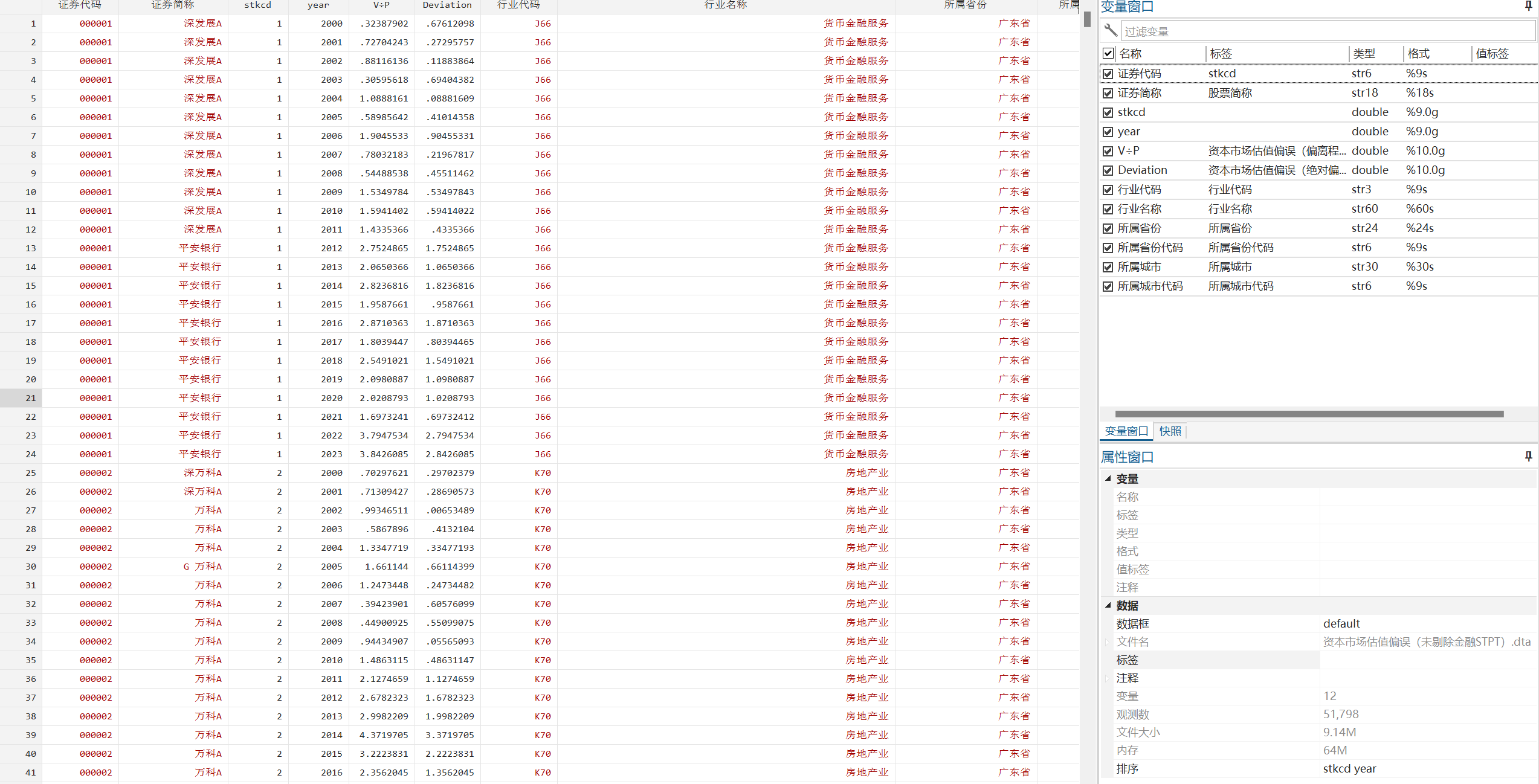Uncheck the year variable checkbox
This screenshot has height=784, width=1539.
click(1108, 132)
